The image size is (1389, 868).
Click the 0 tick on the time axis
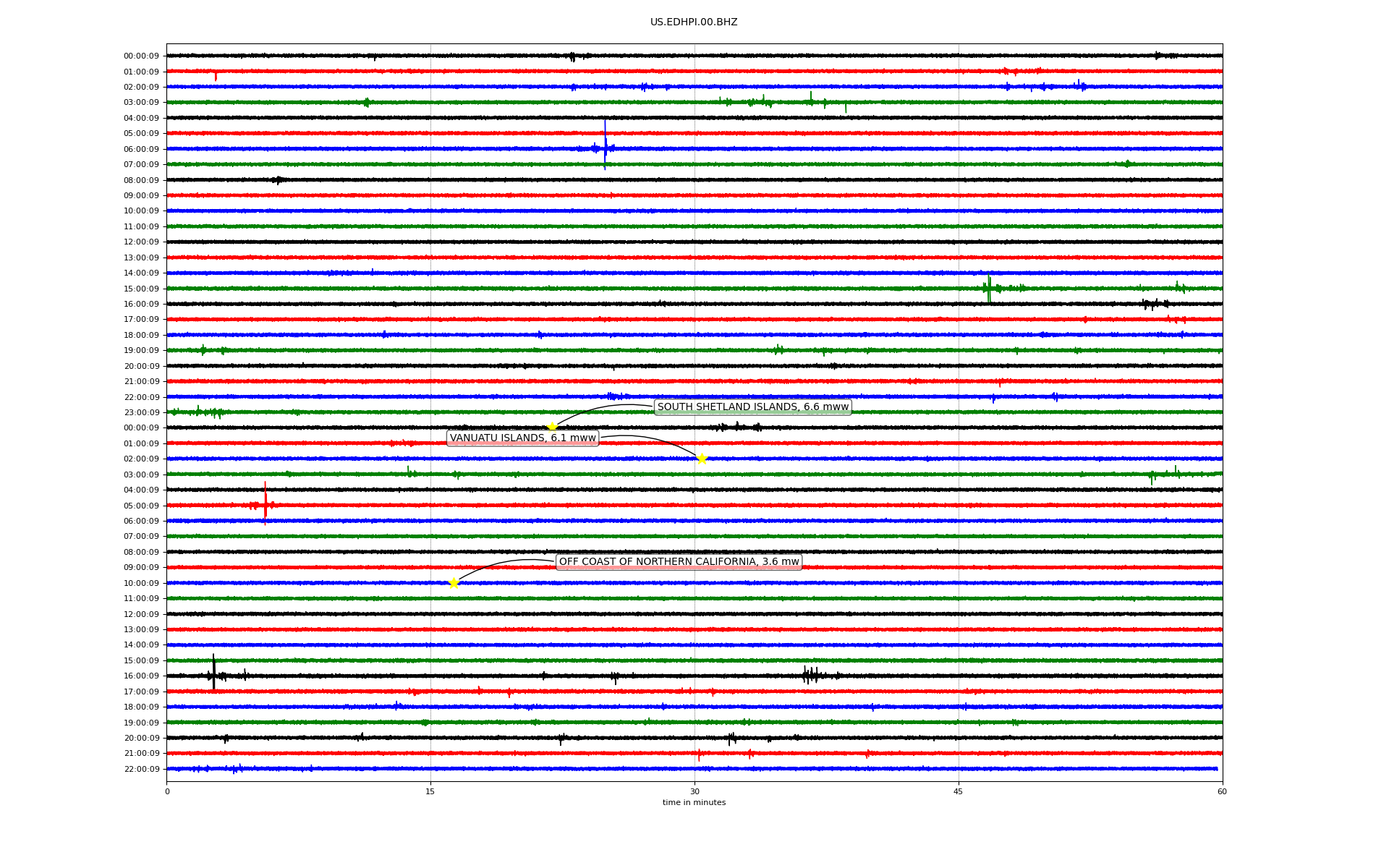(167, 791)
